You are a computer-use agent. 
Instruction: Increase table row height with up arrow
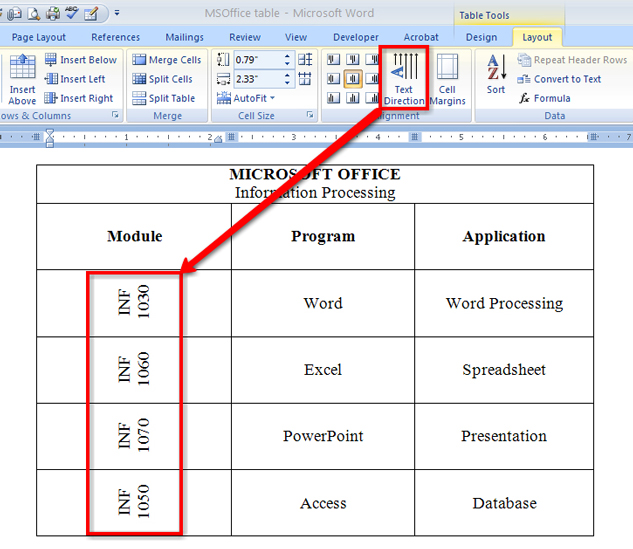pos(287,56)
